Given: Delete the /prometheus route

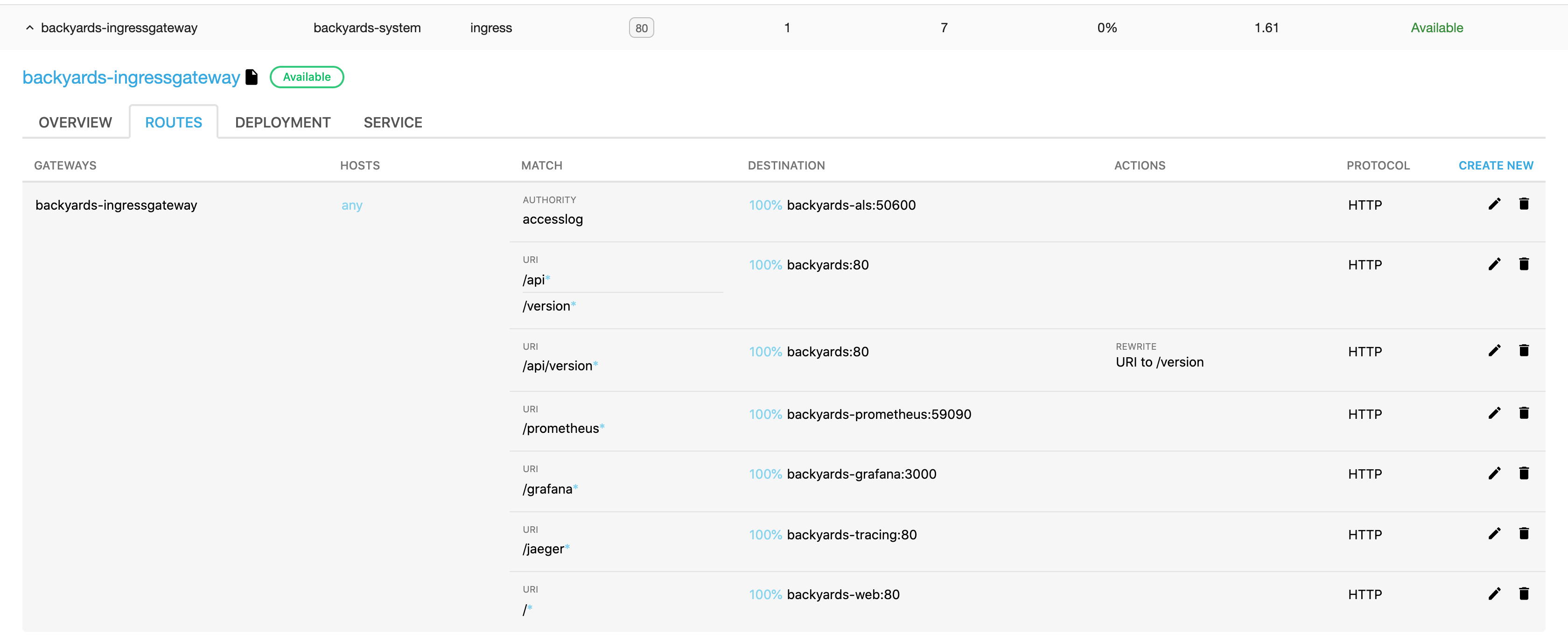Looking at the screenshot, I should (1524, 414).
